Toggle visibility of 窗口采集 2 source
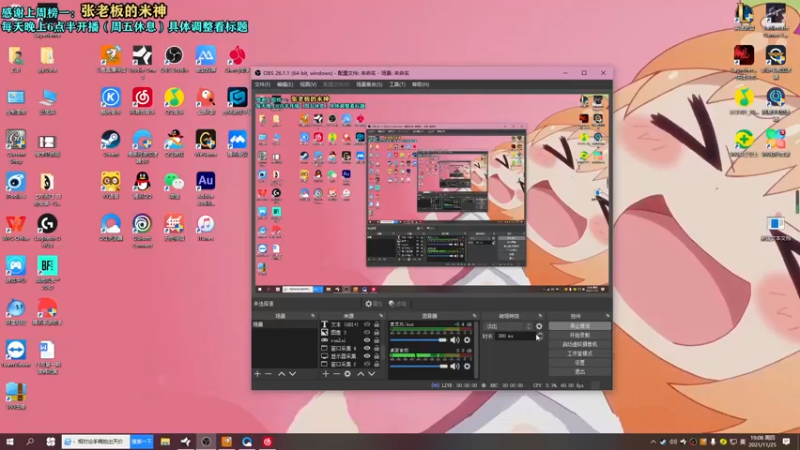Image resolution: width=800 pixels, height=450 pixels. pos(367,364)
